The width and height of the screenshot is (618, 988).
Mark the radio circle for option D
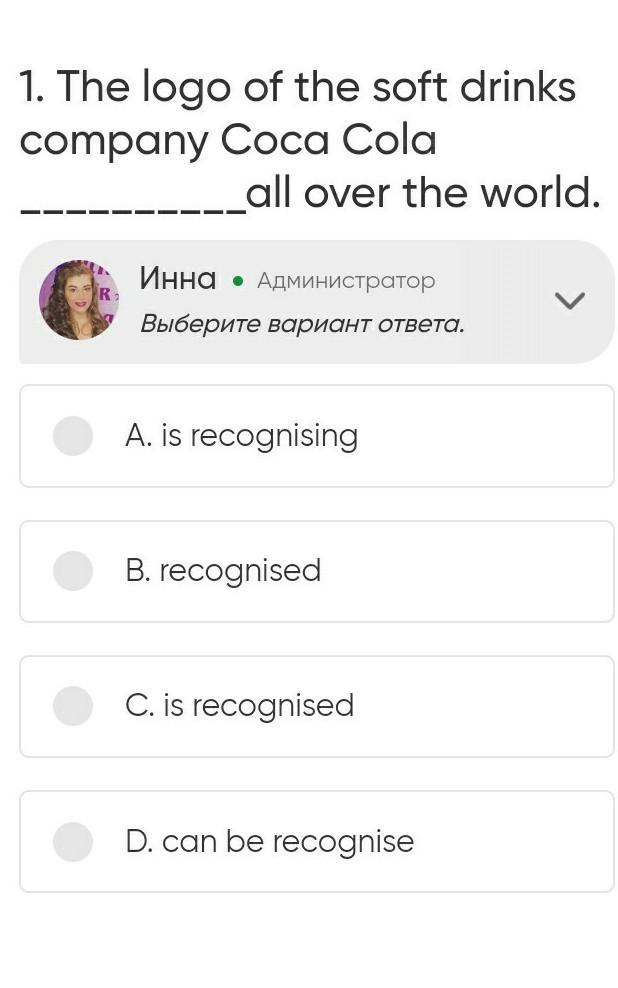73,842
